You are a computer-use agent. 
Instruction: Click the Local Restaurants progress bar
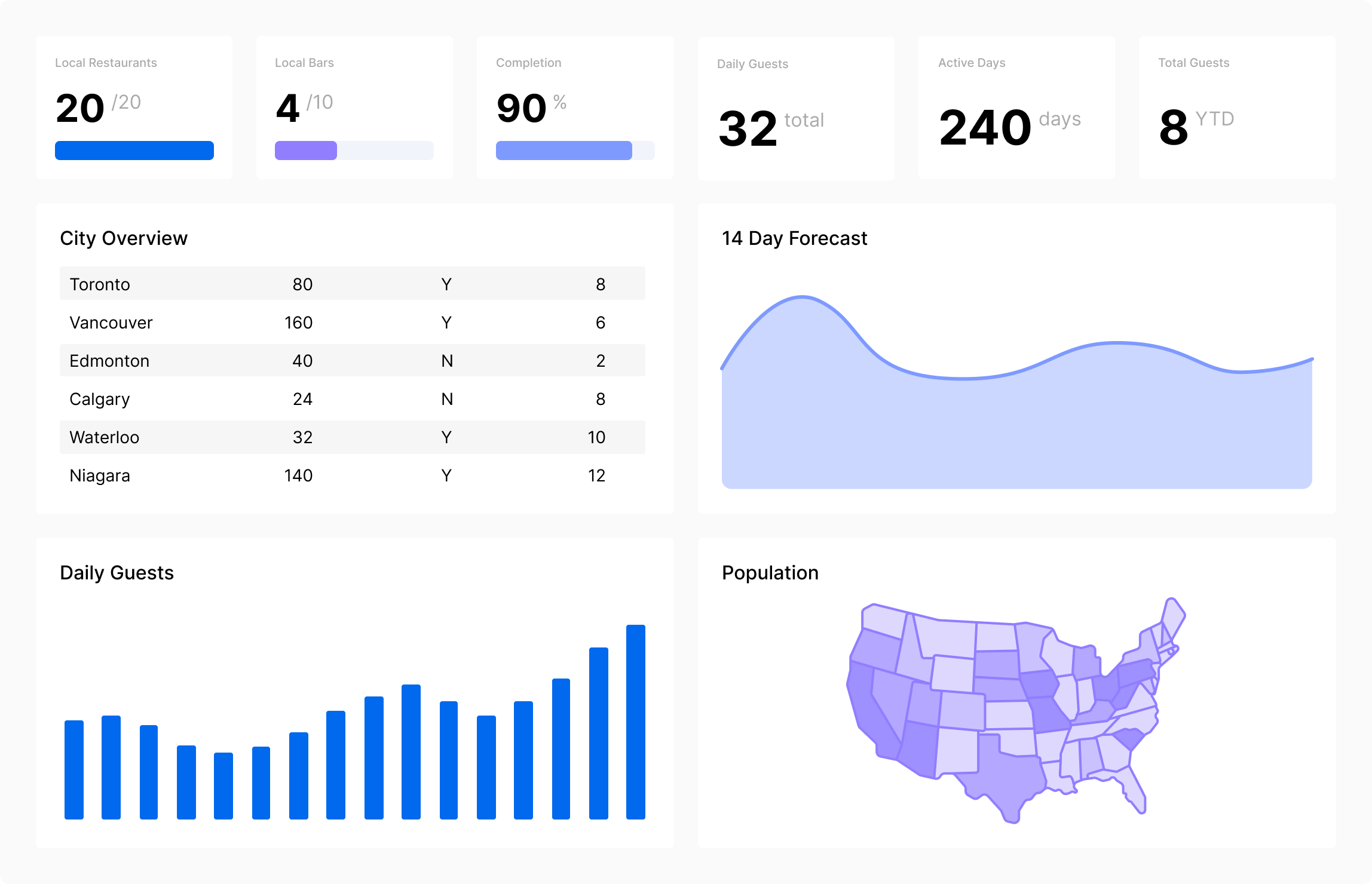(134, 151)
